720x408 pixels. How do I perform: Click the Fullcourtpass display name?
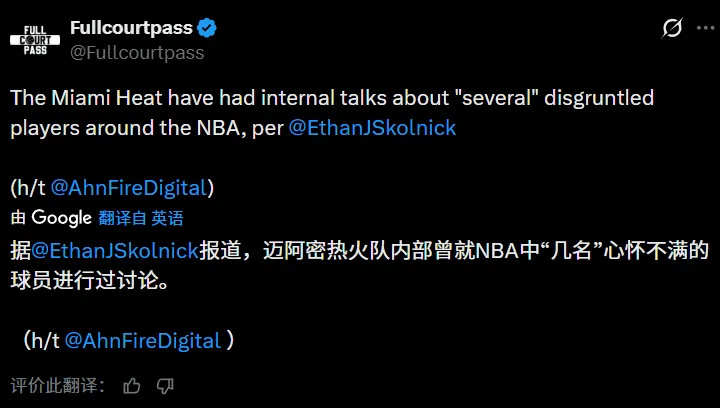[x=132, y=28]
